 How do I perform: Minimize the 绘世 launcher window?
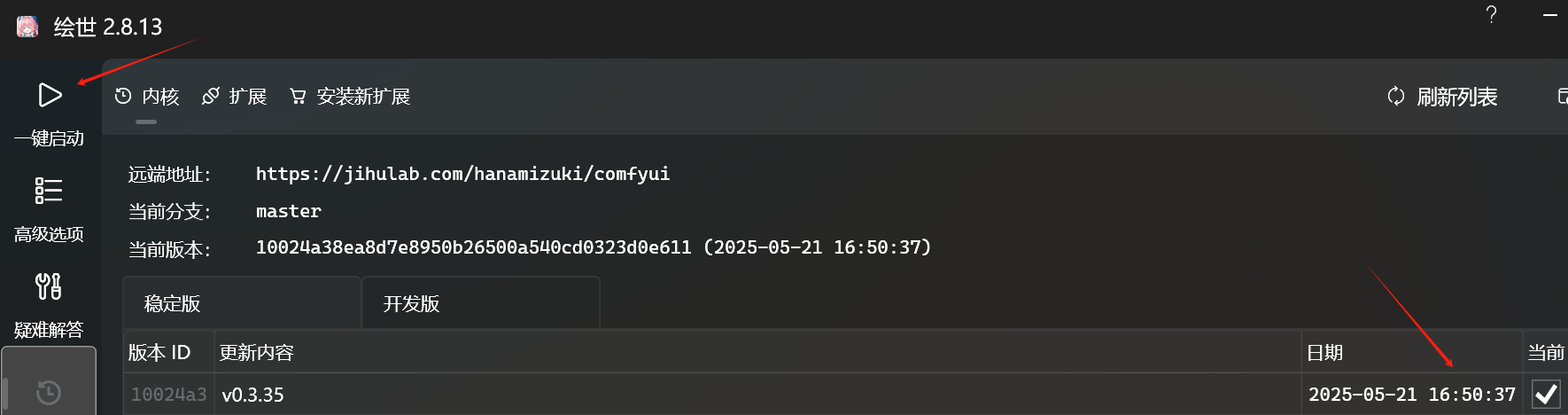click(x=1550, y=15)
